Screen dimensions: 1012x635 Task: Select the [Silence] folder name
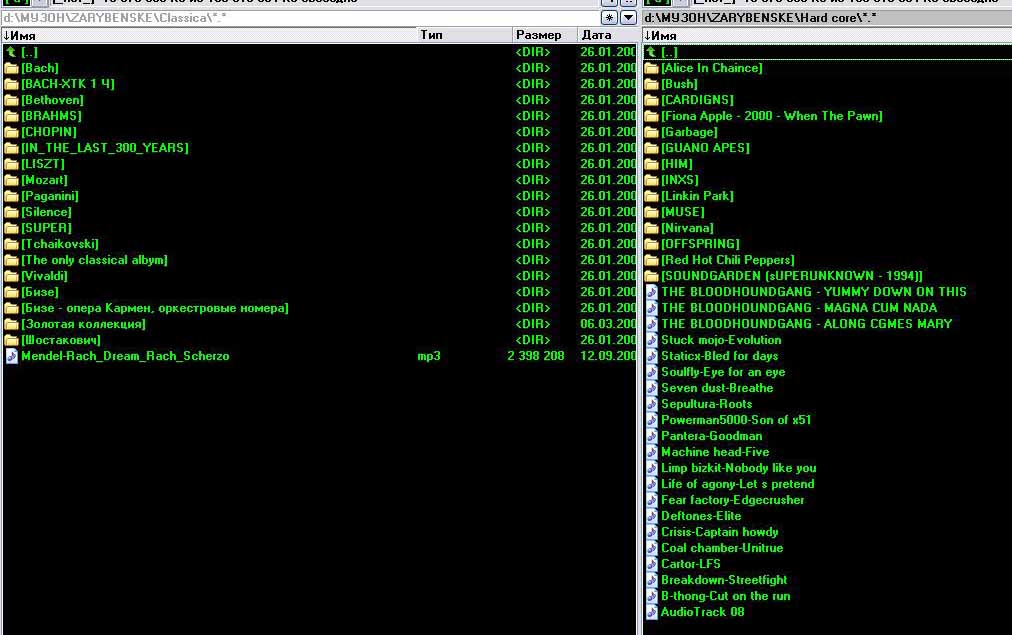click(46, 212)
